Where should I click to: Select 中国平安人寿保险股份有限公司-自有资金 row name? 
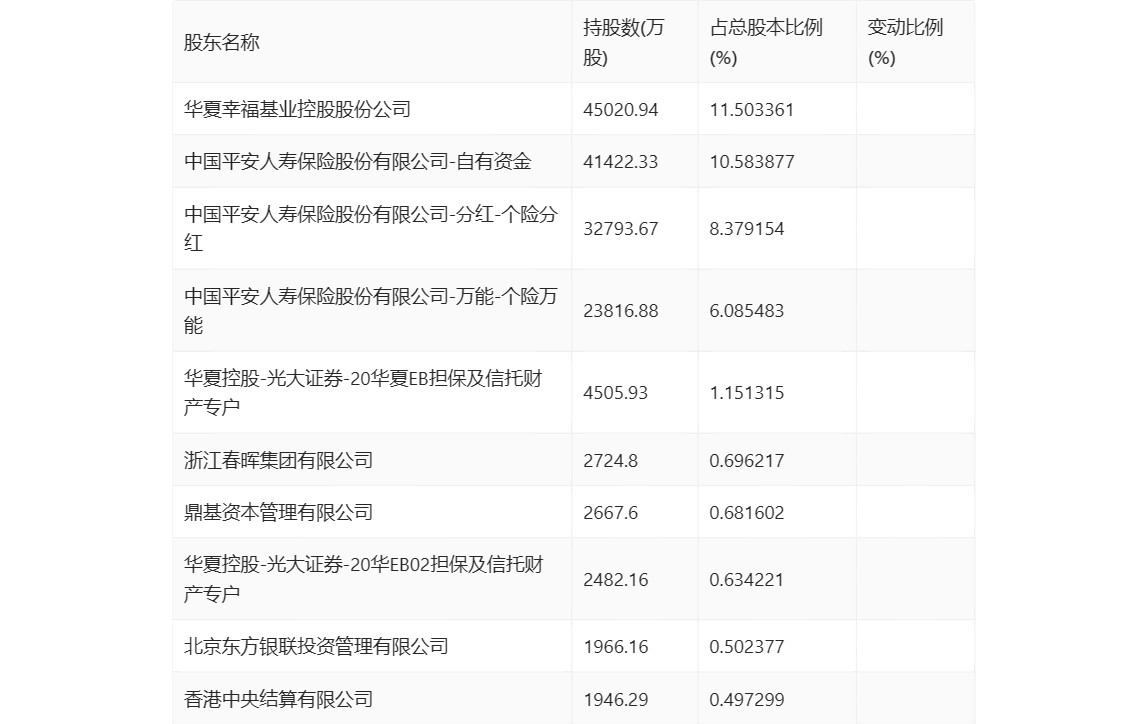357,161
